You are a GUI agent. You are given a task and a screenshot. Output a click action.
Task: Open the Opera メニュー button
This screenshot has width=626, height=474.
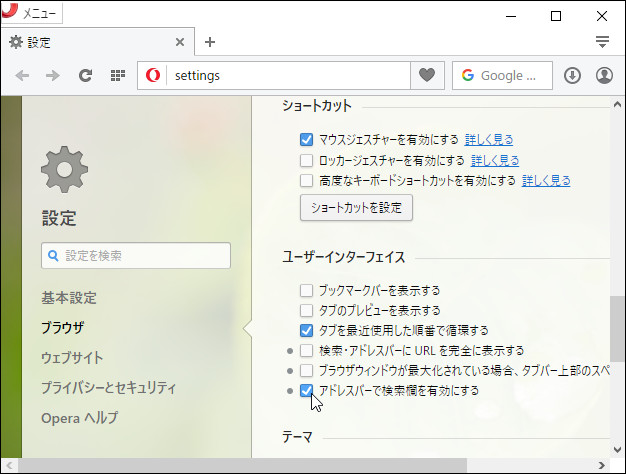(x=31, y=13)
